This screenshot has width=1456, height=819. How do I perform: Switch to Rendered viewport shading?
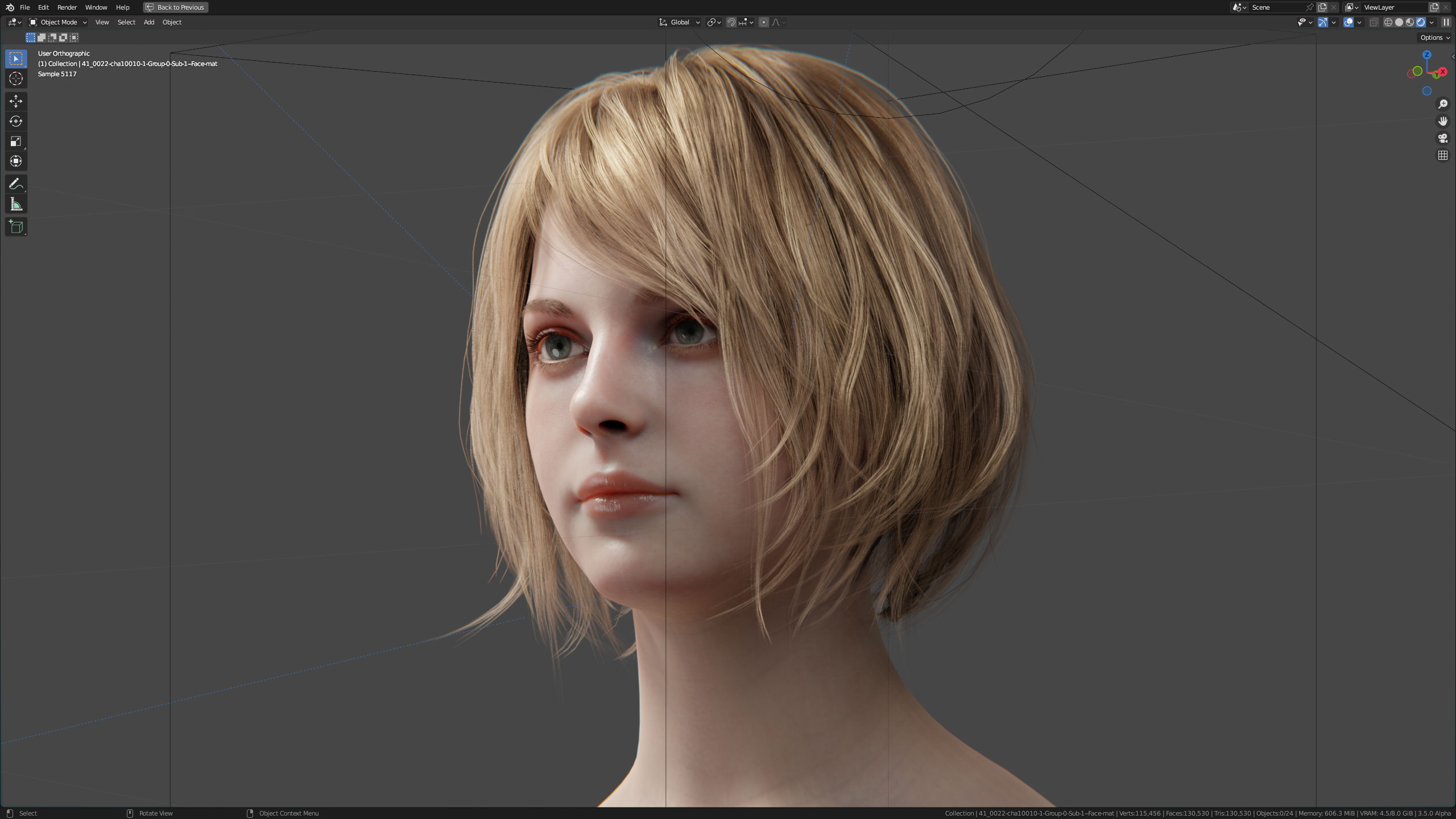click(1421, 22)
